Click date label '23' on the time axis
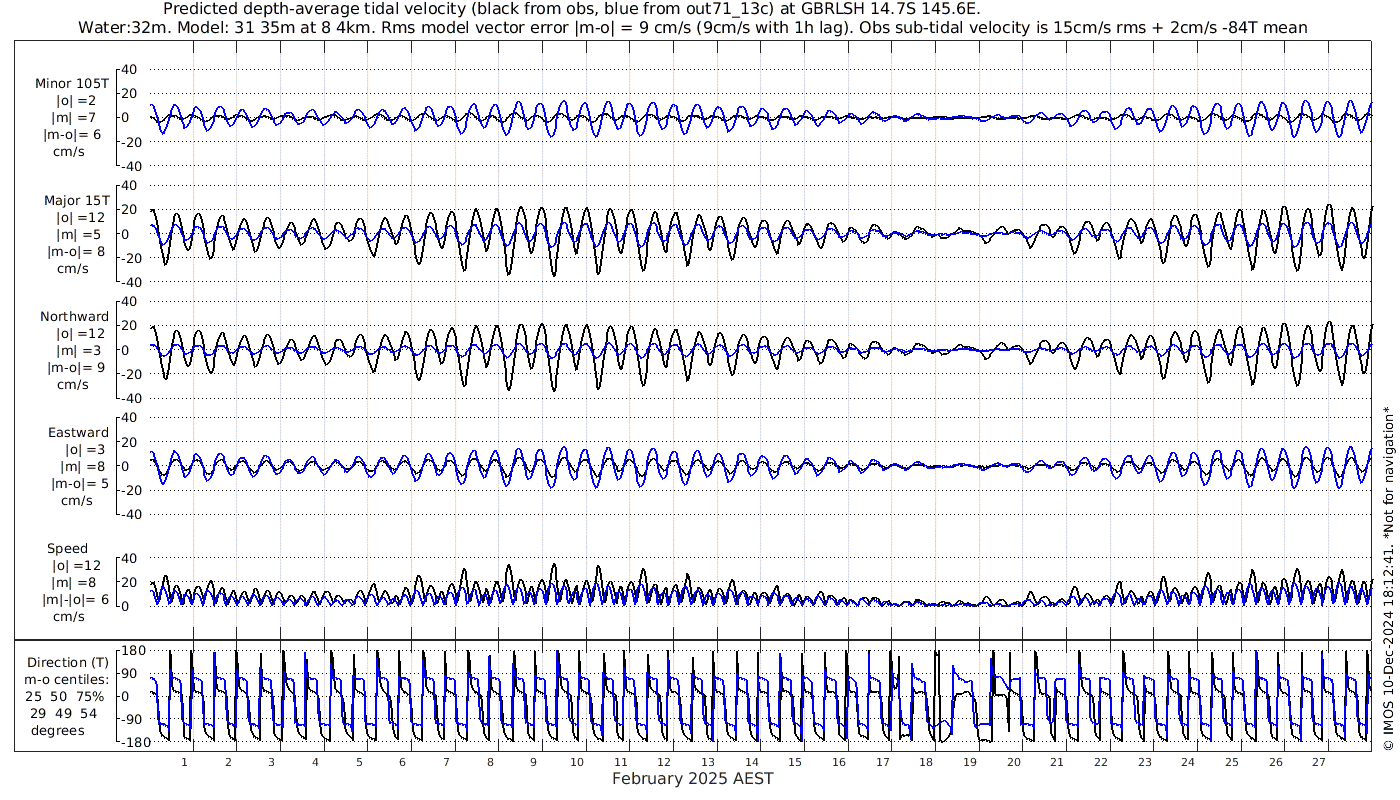 point(1144,762)
